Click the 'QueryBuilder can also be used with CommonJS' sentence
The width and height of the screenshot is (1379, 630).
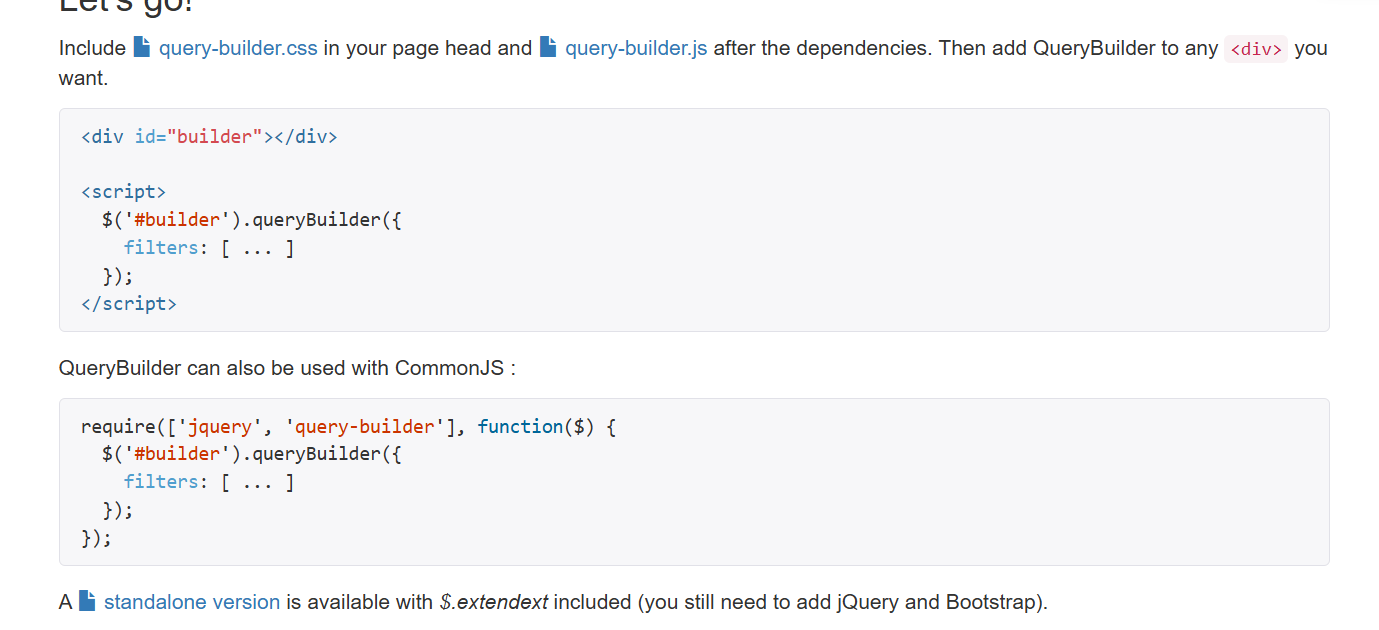(287, 368)
